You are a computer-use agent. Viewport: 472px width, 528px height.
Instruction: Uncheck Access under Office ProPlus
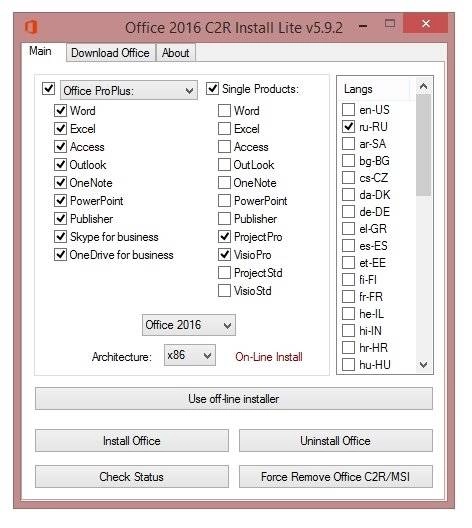tap(61, 146)
